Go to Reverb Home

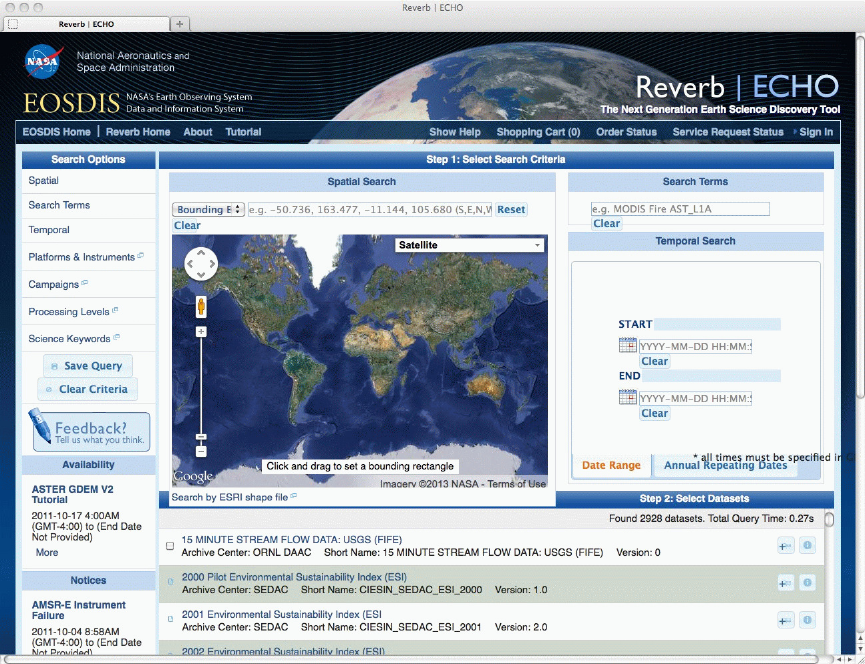(138, 132)
